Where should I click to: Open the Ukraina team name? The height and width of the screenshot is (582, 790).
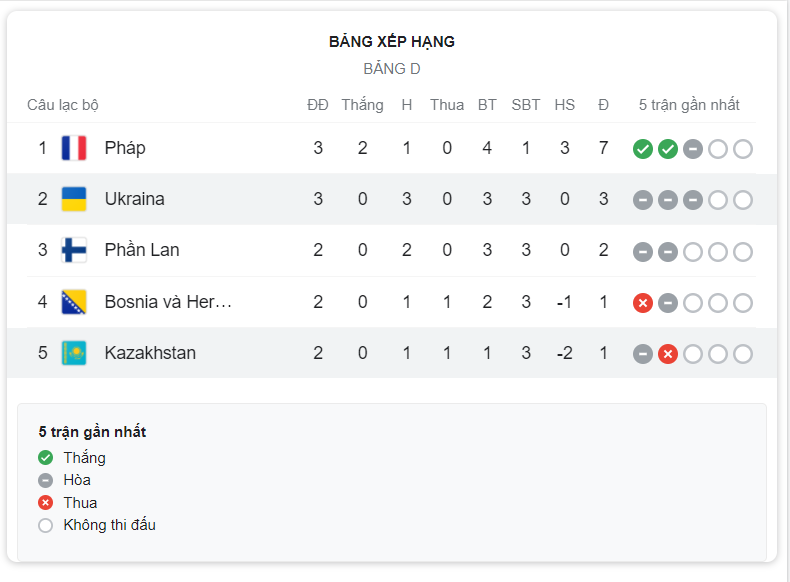click(x=135, y=199)
